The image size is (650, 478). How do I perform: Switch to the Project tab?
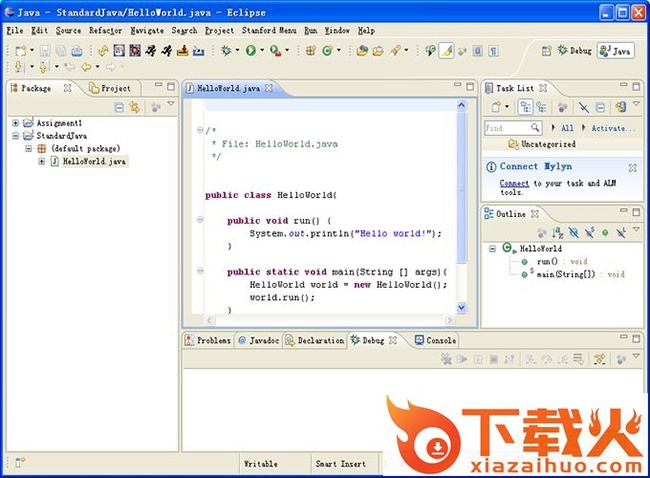(110, 88)
